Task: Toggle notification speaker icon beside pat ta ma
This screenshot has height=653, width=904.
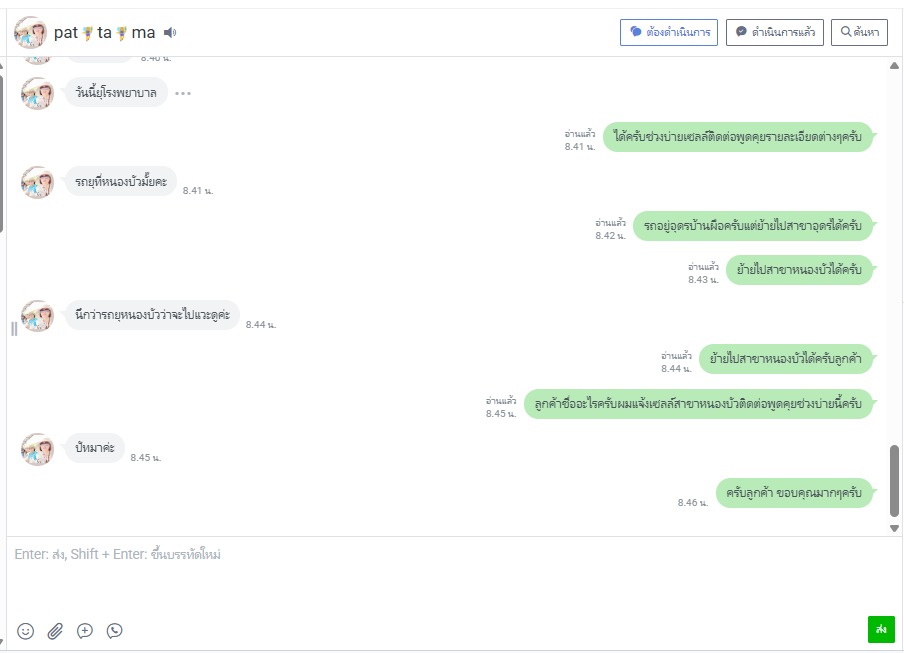Action: [x=170, y=33]
